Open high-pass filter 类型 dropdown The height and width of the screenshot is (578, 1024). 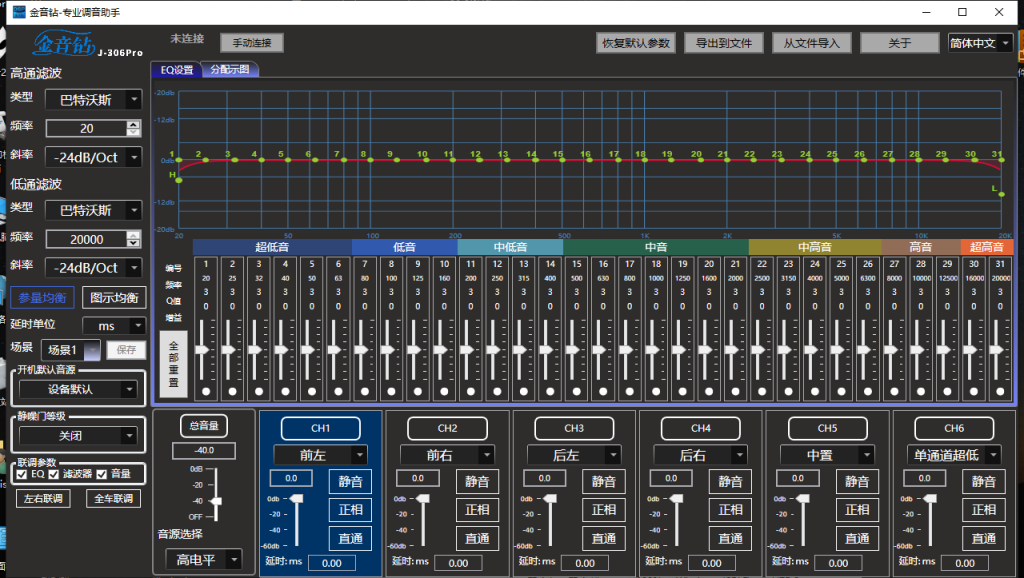coord(93,100)
